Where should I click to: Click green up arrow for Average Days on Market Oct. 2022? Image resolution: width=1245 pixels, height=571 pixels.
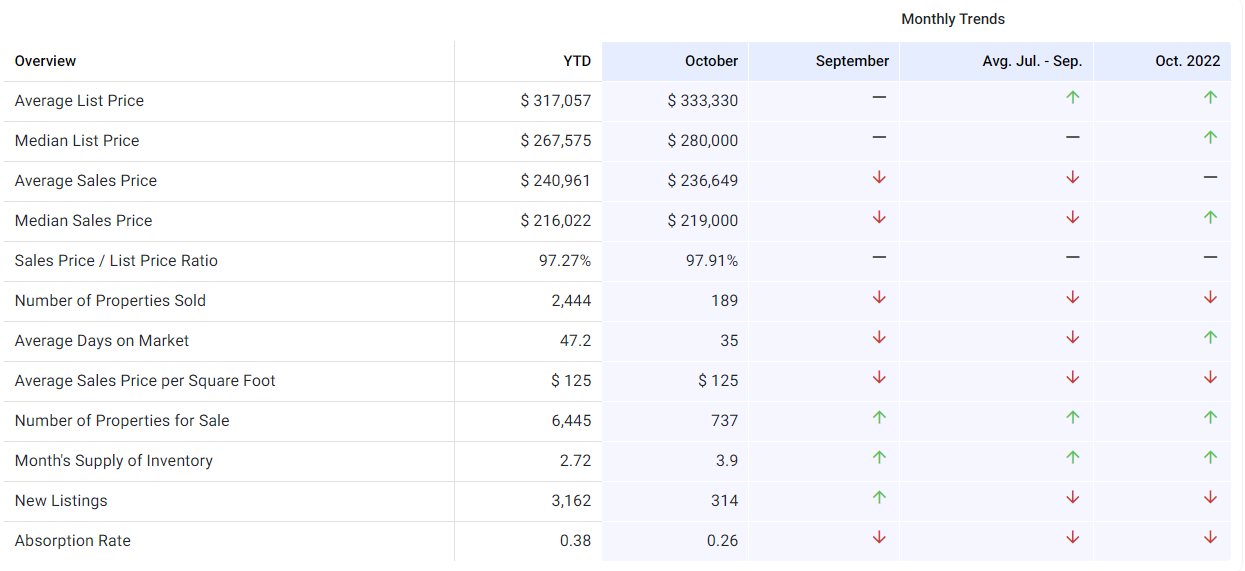tap(1210, 338)
